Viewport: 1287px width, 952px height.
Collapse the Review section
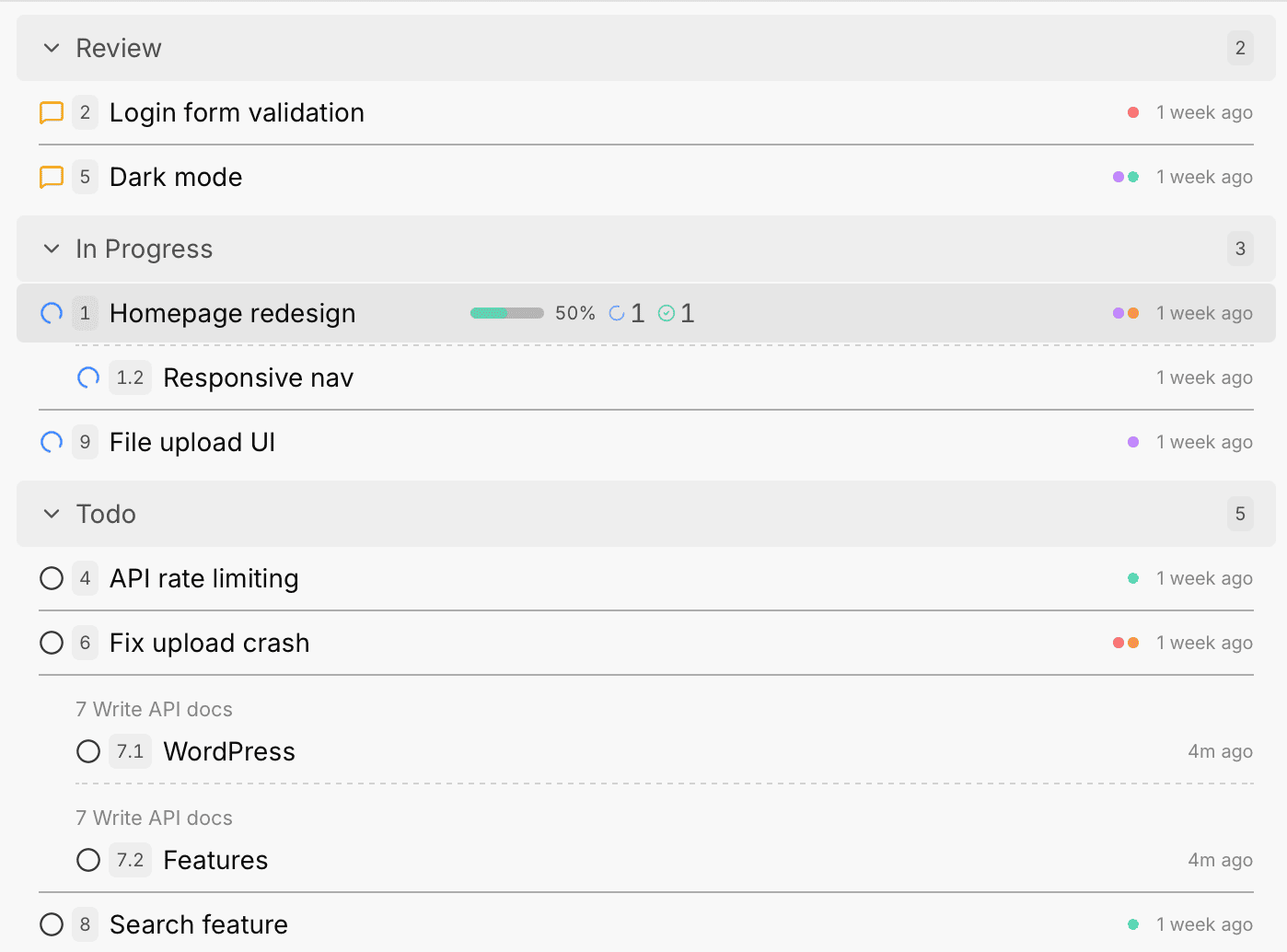[51, 48]
